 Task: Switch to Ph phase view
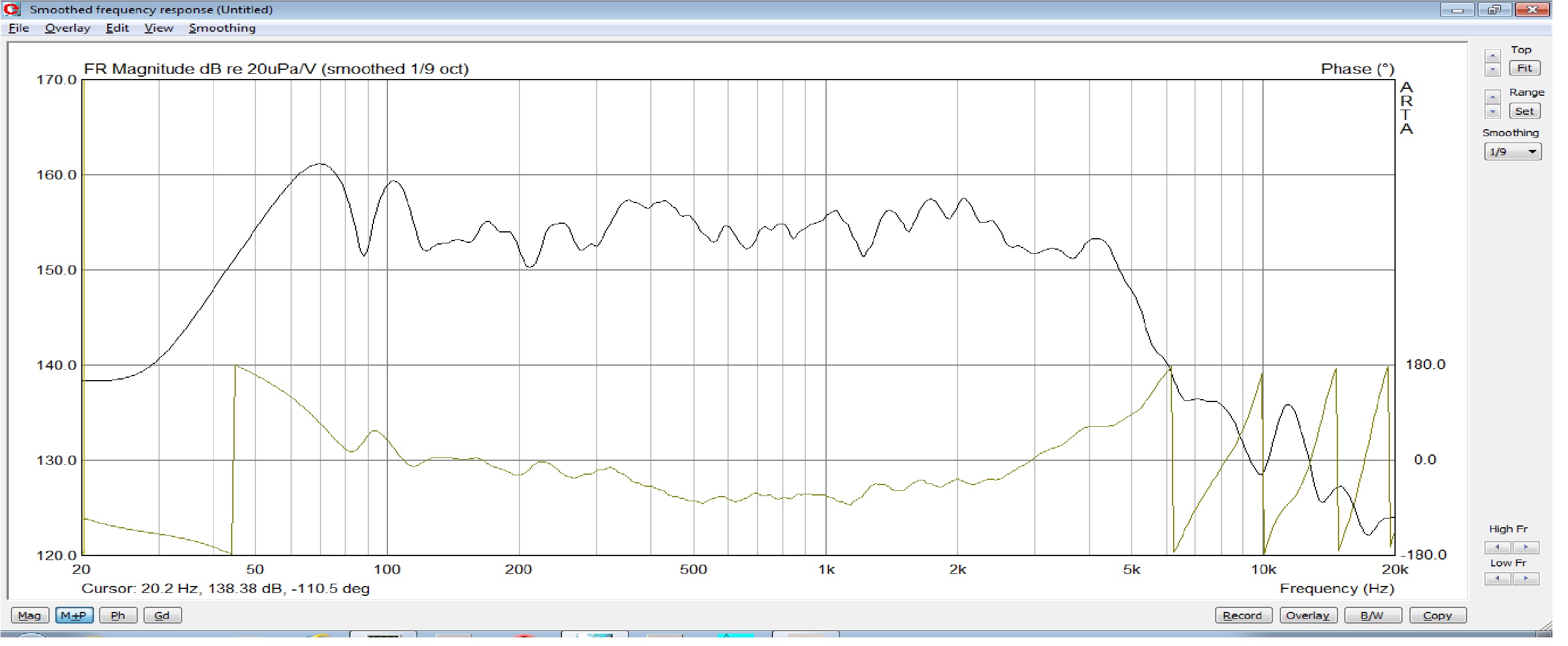point(118,615)
